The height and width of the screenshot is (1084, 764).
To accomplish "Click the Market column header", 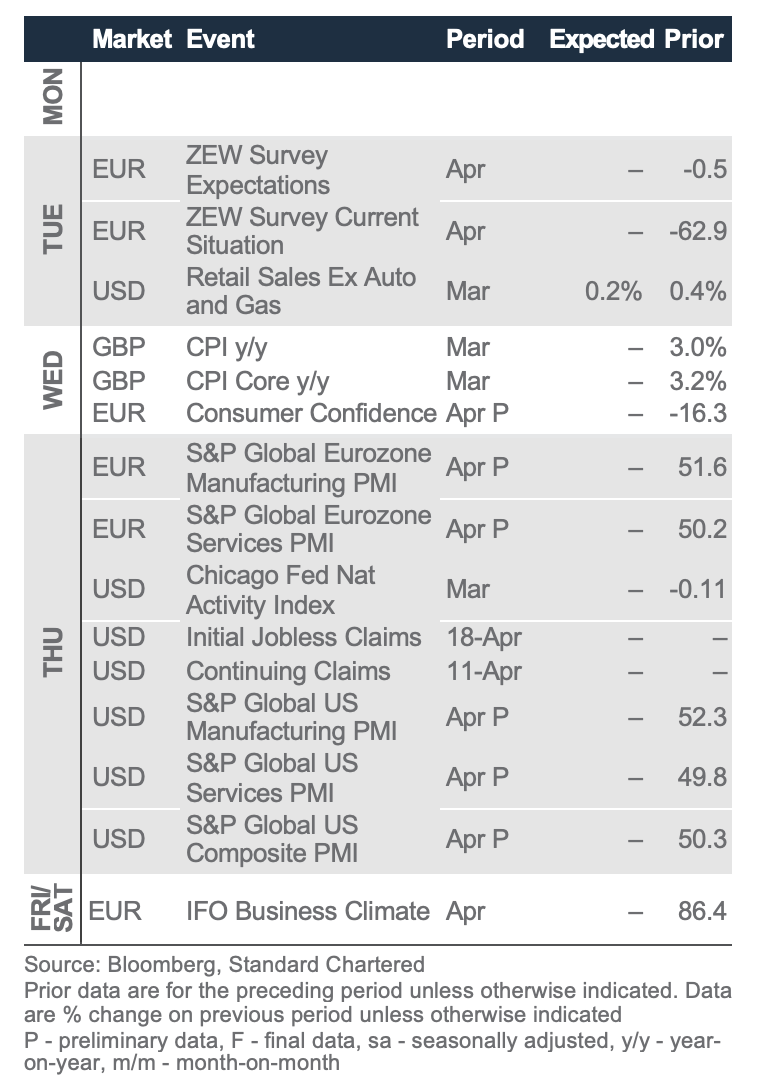I will (134, 39).
